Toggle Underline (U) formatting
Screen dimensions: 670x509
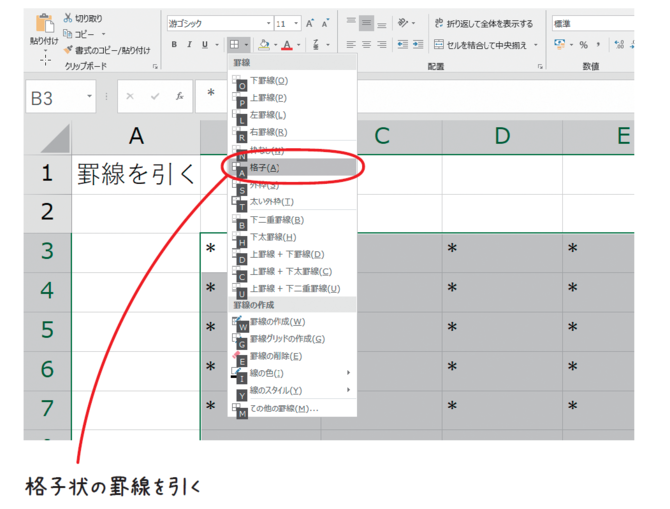[205, 44]
